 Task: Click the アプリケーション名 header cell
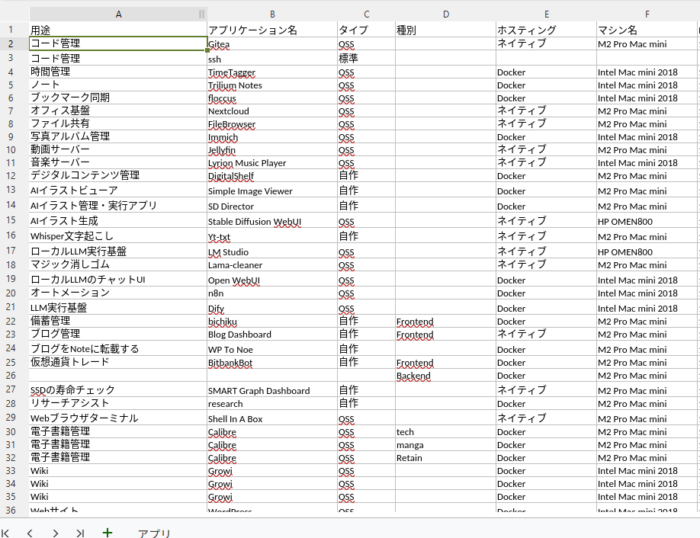point(270,30)
